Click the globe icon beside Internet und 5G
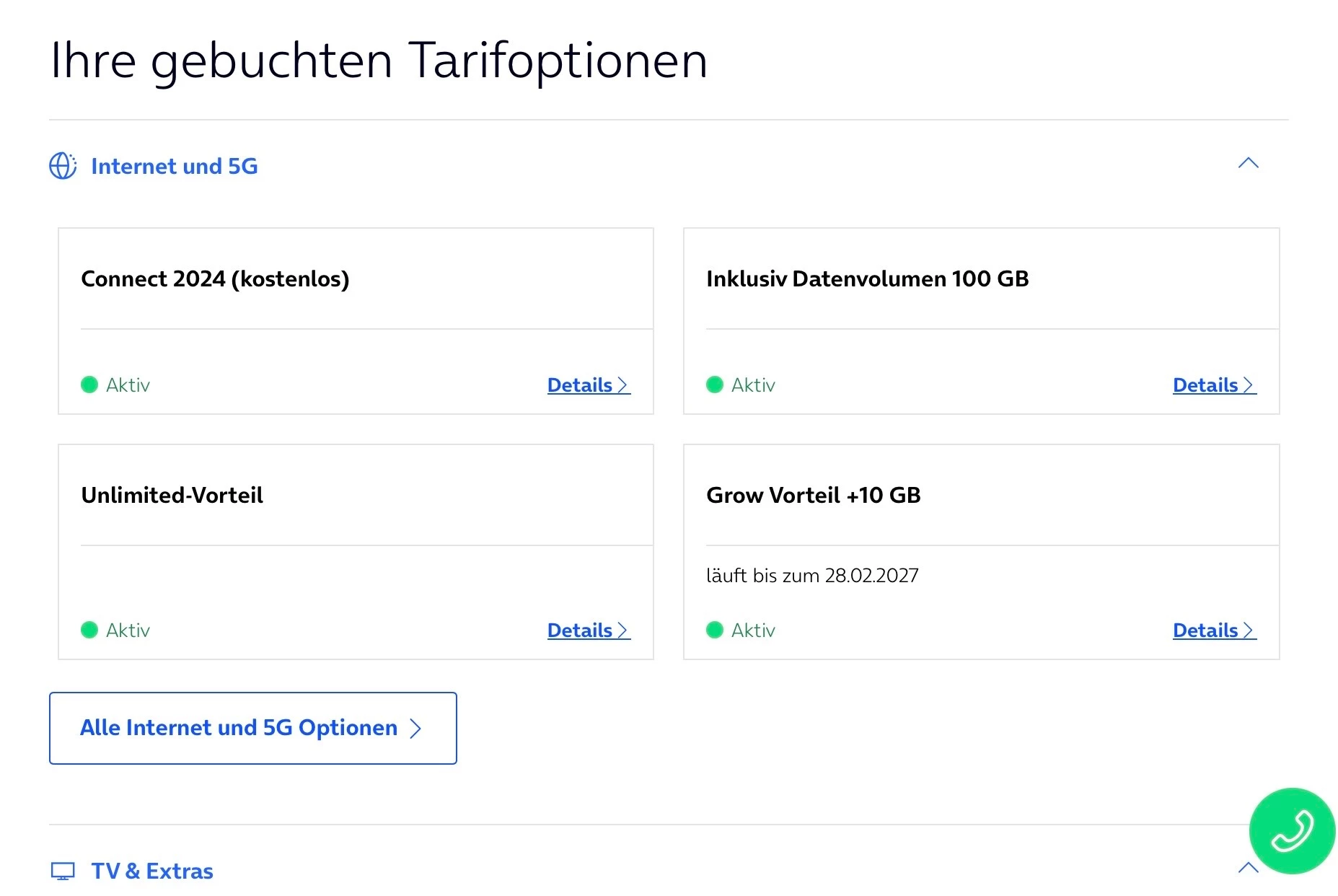The height and width of the screenshot is (896, 1338). tap(63, 166)
